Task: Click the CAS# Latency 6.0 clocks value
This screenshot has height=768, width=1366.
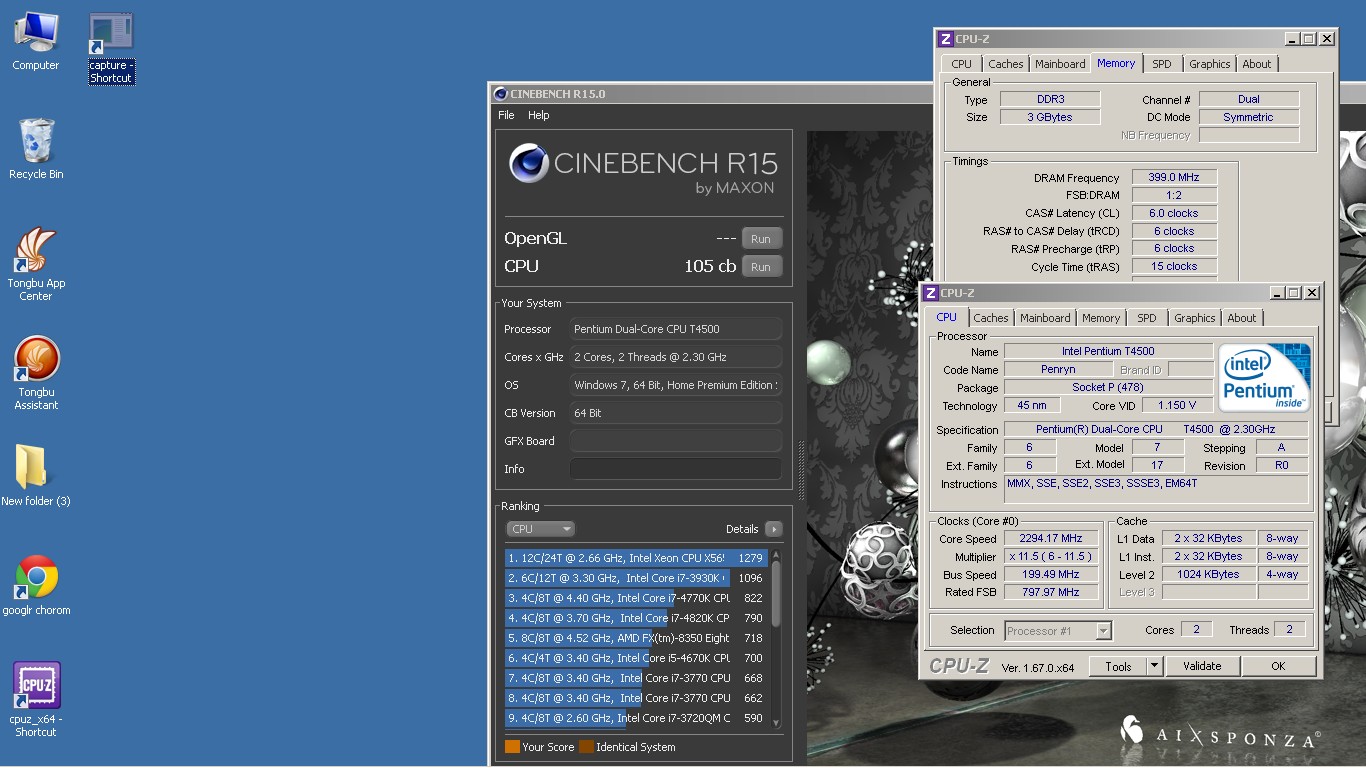Action: (x=1174, y=213)
